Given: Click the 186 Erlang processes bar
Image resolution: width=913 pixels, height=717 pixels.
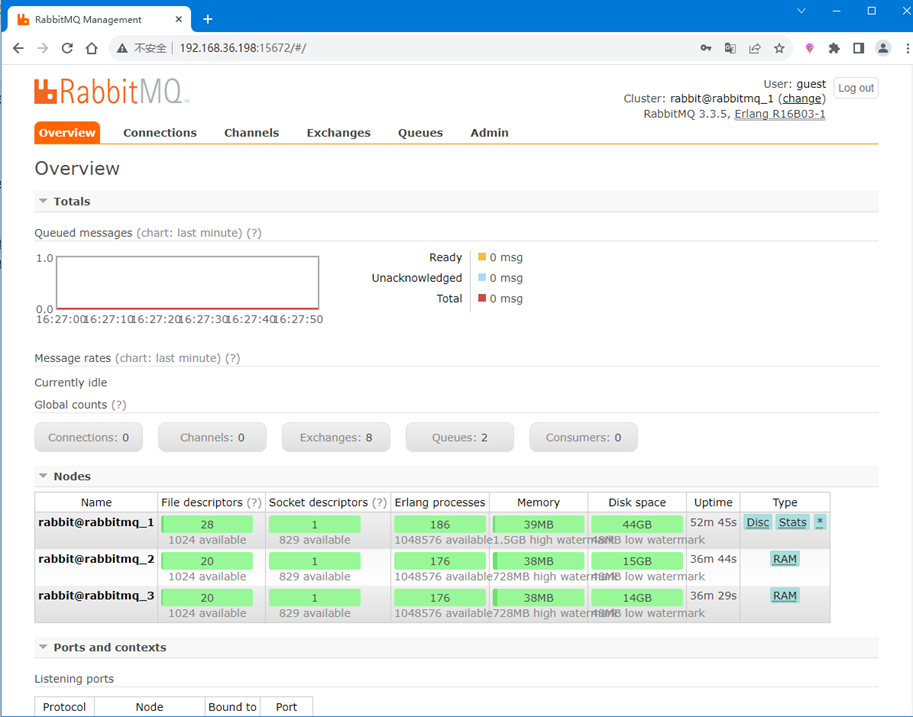Looking at the screenshot, I should [440, 524].
